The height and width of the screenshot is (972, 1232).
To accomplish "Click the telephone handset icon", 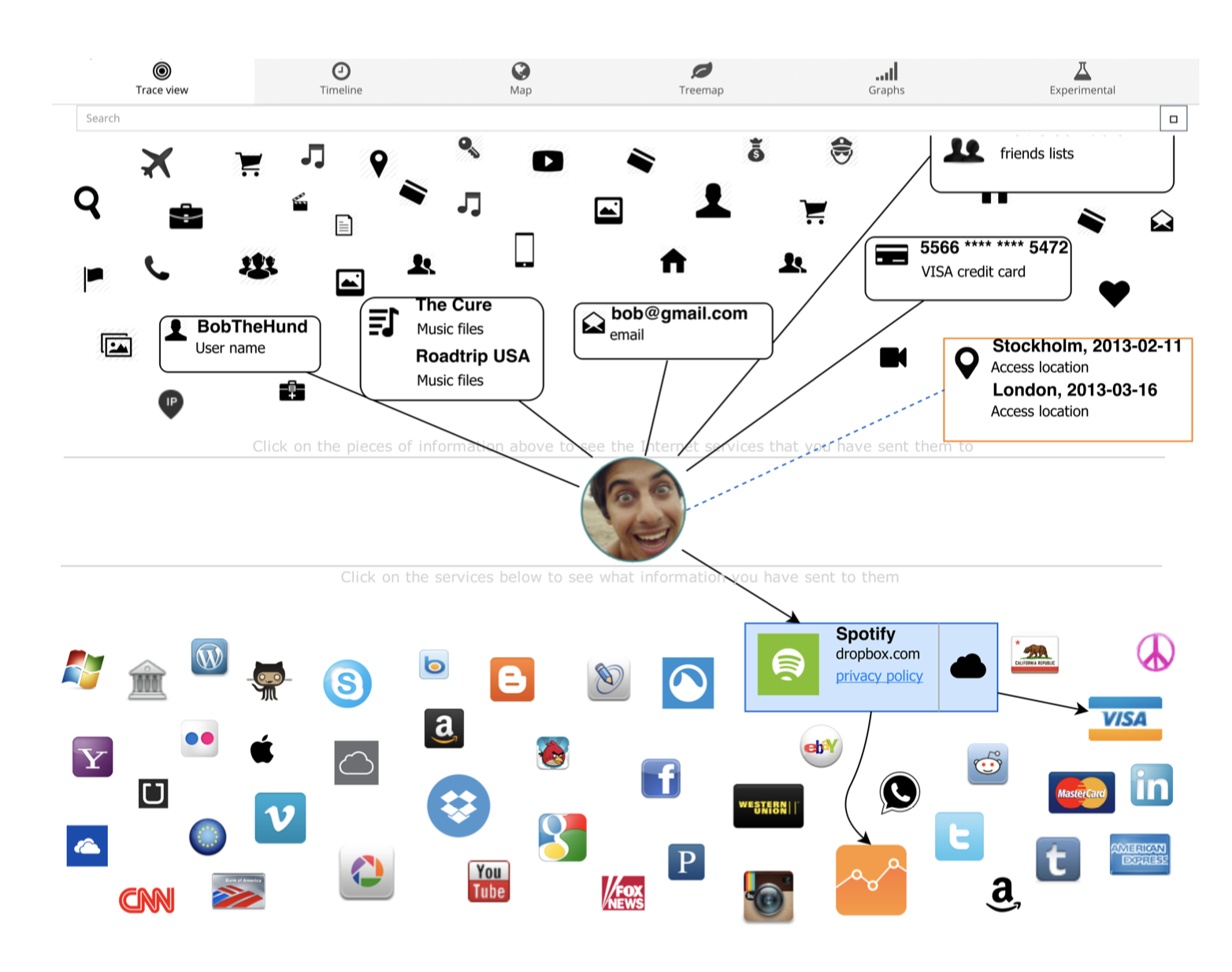I will [157, 268].
